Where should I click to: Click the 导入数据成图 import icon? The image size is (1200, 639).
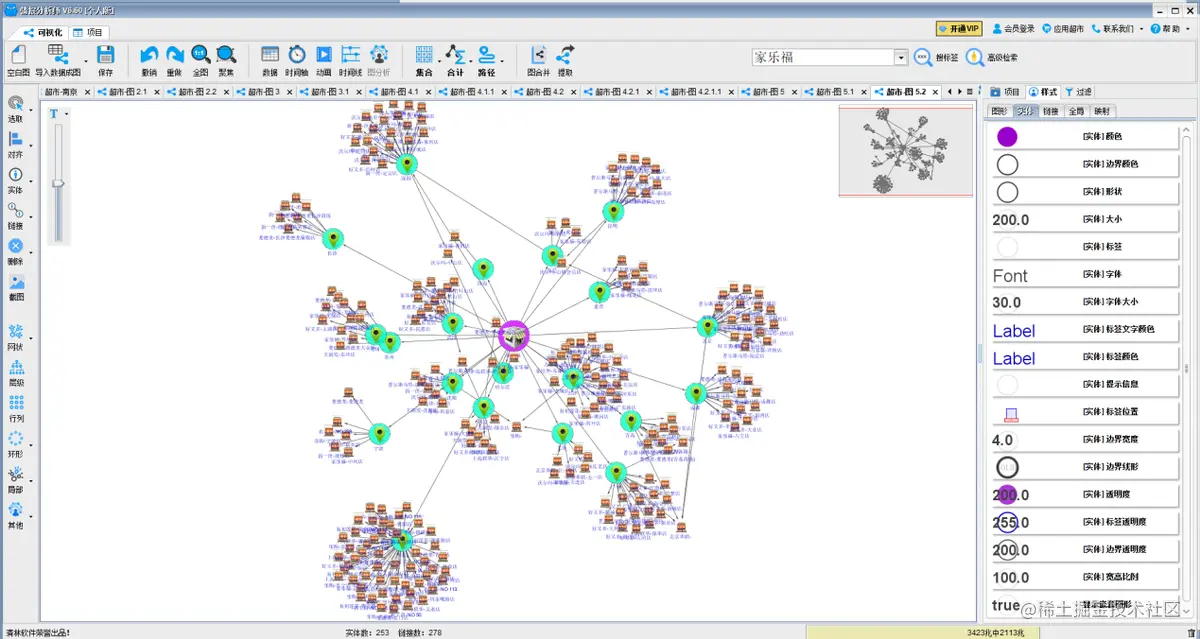click(56, 56)
